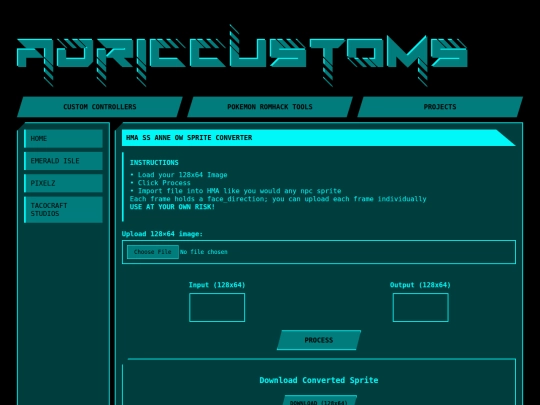540x405 pixels.
Task: Click the 'Each frame holds a face_direction' line
Action: coord(278,199)
